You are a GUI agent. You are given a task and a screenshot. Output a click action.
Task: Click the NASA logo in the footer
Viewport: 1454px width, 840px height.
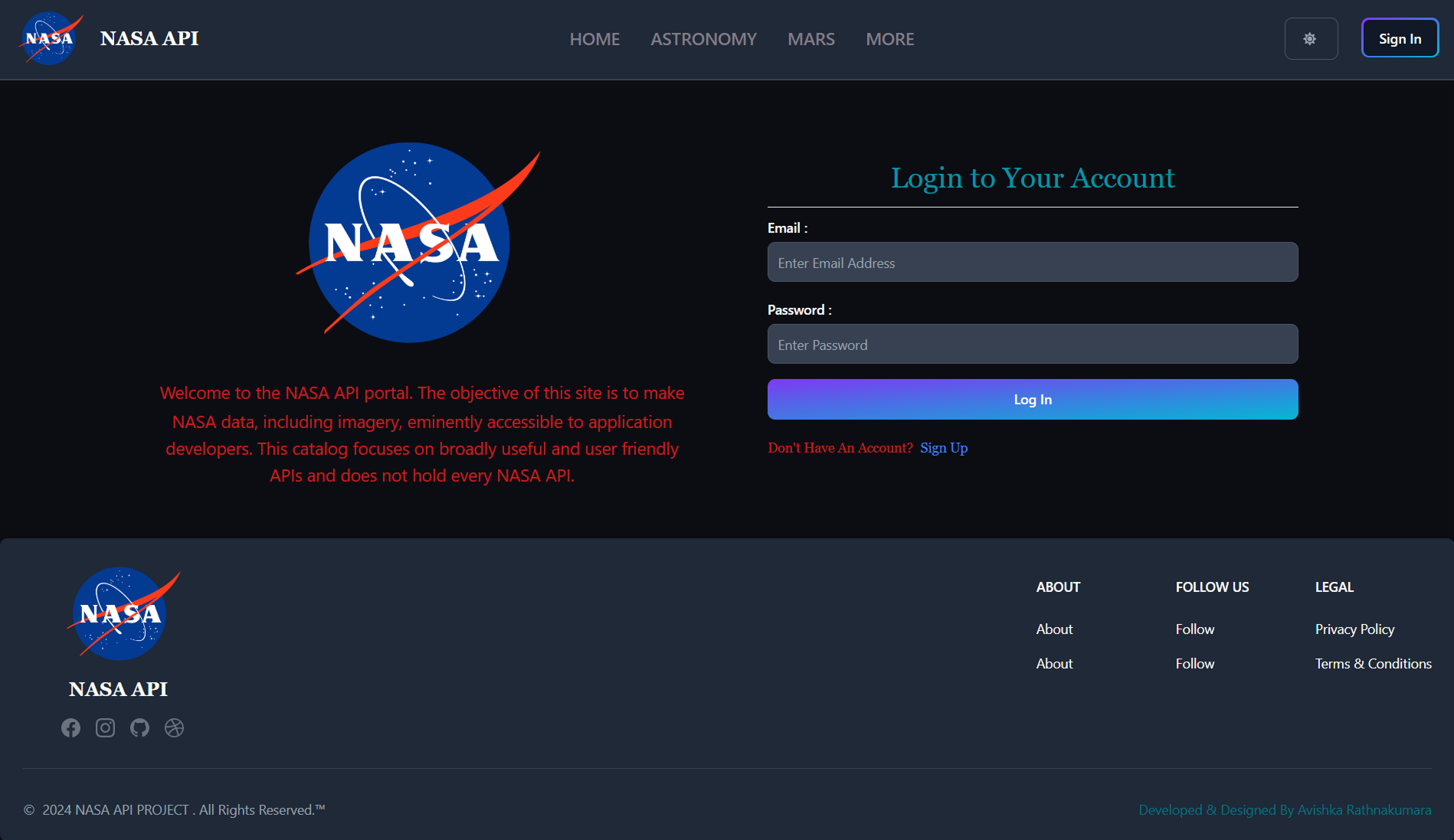pyautogui.click(x=121, y=613)
